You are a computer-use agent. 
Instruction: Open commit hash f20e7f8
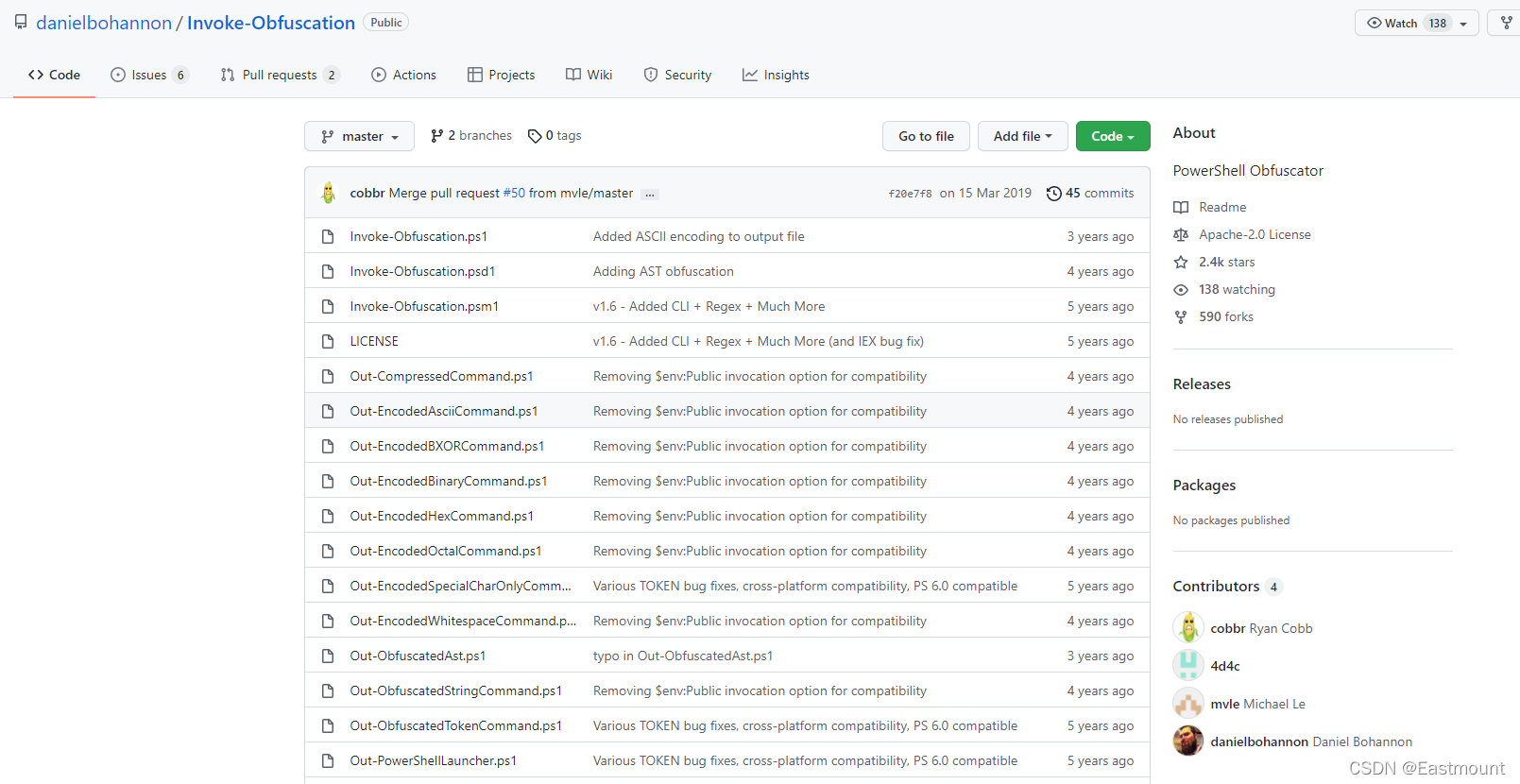click(x=910, y=194)
